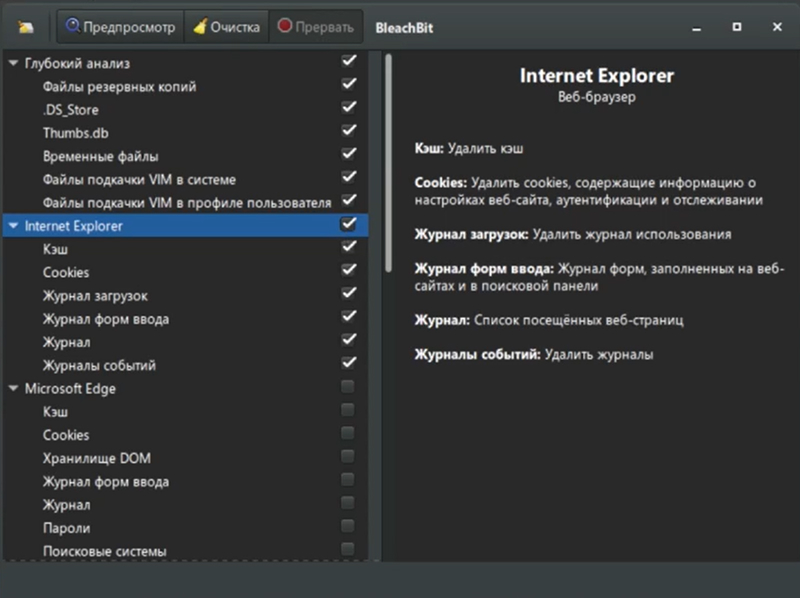Viewport: 800px width, 598px height.
Task: Uncheck the Internet Explorer checkbox
Action: pyautogui.click(x=348, y=224)
